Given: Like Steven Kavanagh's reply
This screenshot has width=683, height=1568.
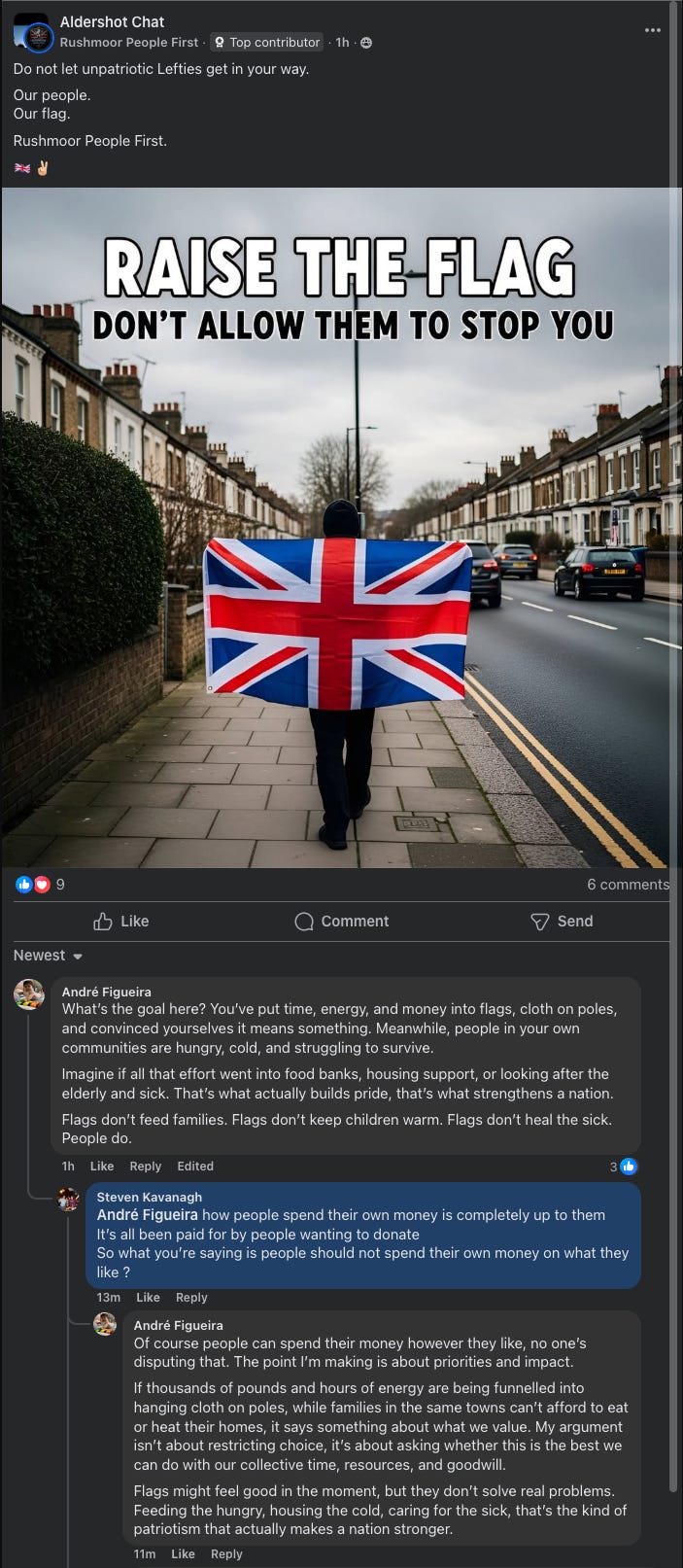Looking at the screenshot, I should click(x=149, y=1297).
